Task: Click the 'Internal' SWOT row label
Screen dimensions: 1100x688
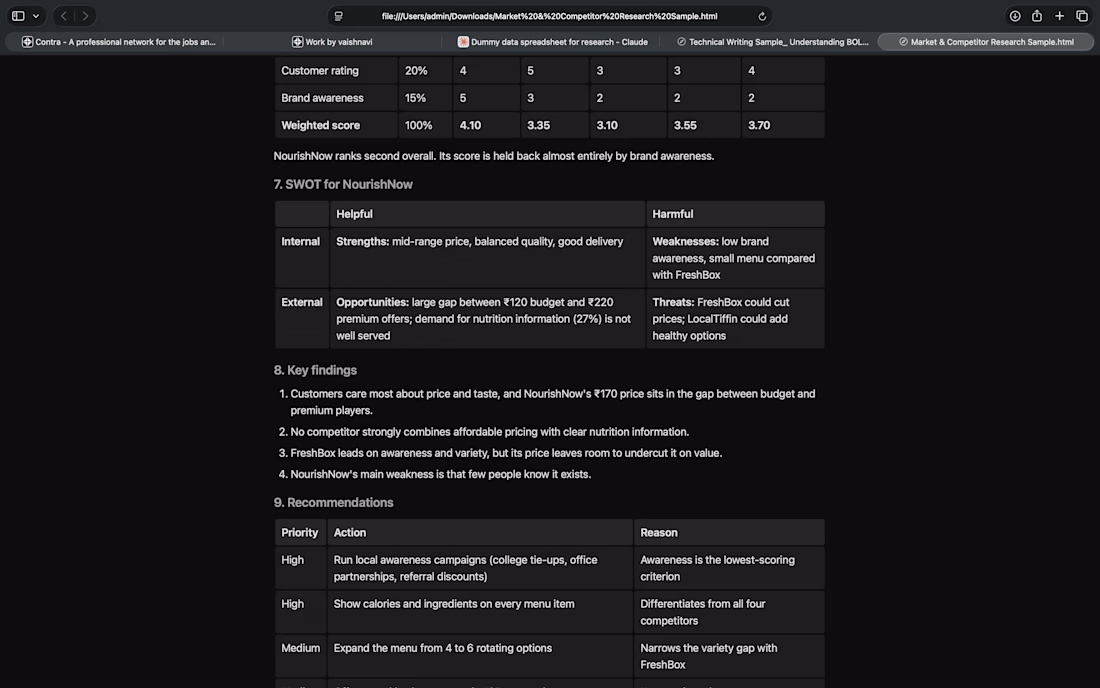Action: click(x=300, y=242)
